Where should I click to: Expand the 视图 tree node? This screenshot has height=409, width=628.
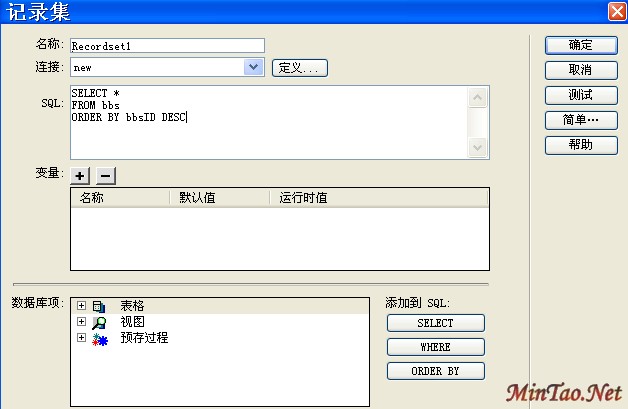pos(81,322)
